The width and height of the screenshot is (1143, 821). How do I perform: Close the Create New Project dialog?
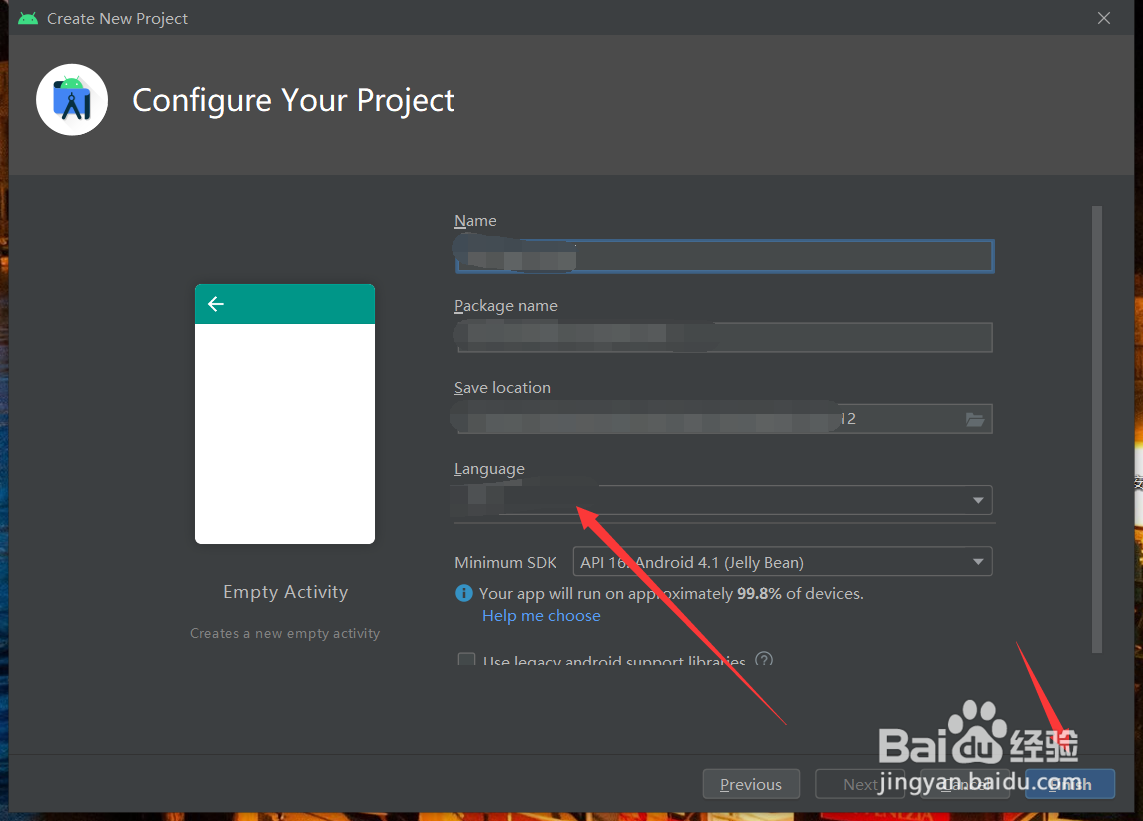(1104, 18)
